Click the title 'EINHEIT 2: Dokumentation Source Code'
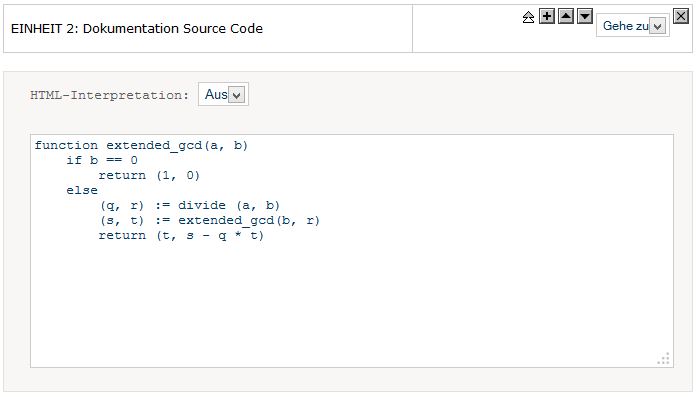This screenshot has height=397, width=696. 137,28
